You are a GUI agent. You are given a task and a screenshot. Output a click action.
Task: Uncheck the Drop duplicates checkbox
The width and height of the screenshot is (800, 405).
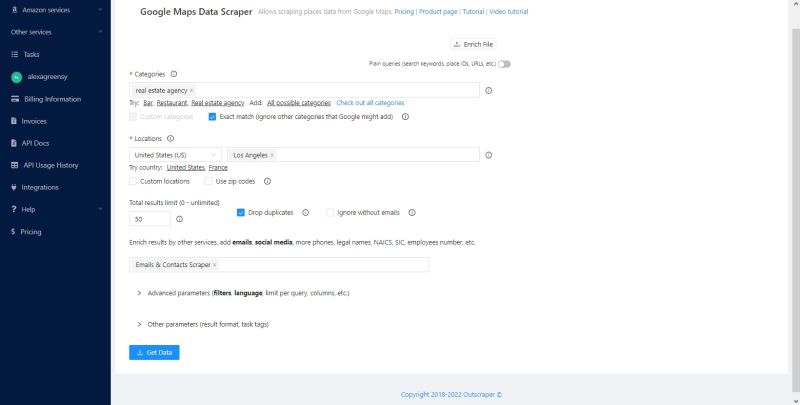pos(241,213)
